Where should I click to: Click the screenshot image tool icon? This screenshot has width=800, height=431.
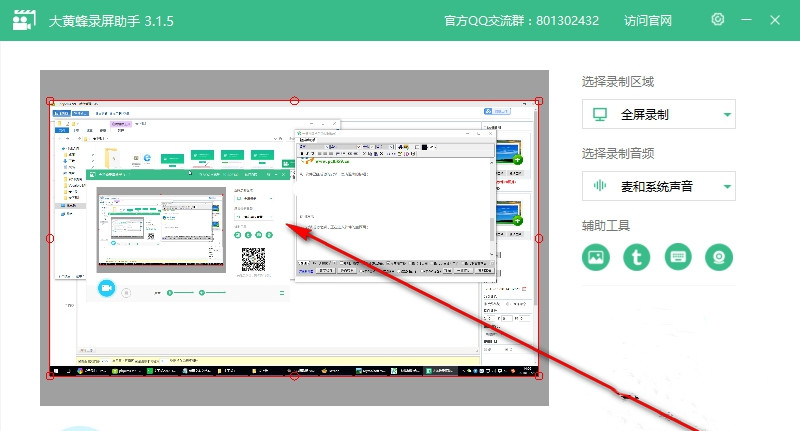595,257
